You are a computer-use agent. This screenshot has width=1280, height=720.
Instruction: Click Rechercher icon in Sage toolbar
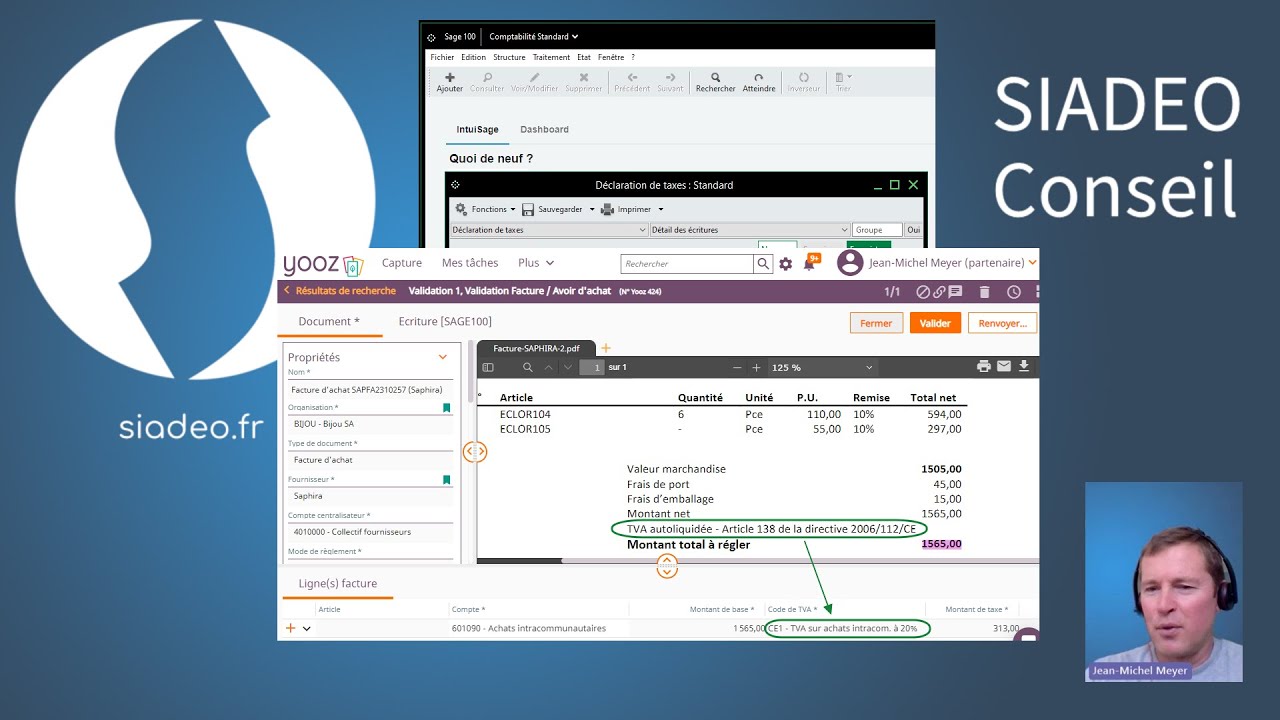click(715, 77)
